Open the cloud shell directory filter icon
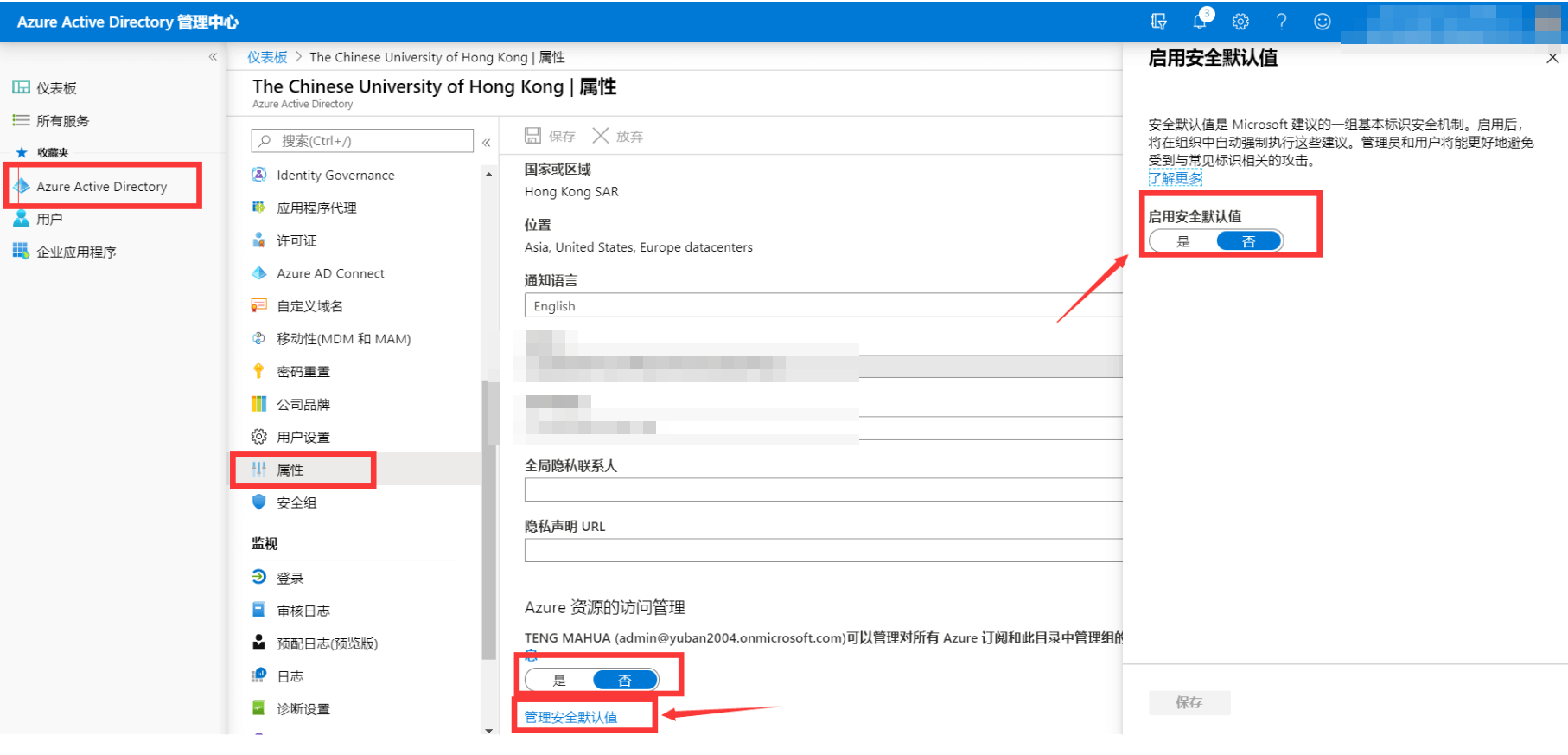 [x=1158, y=22]
